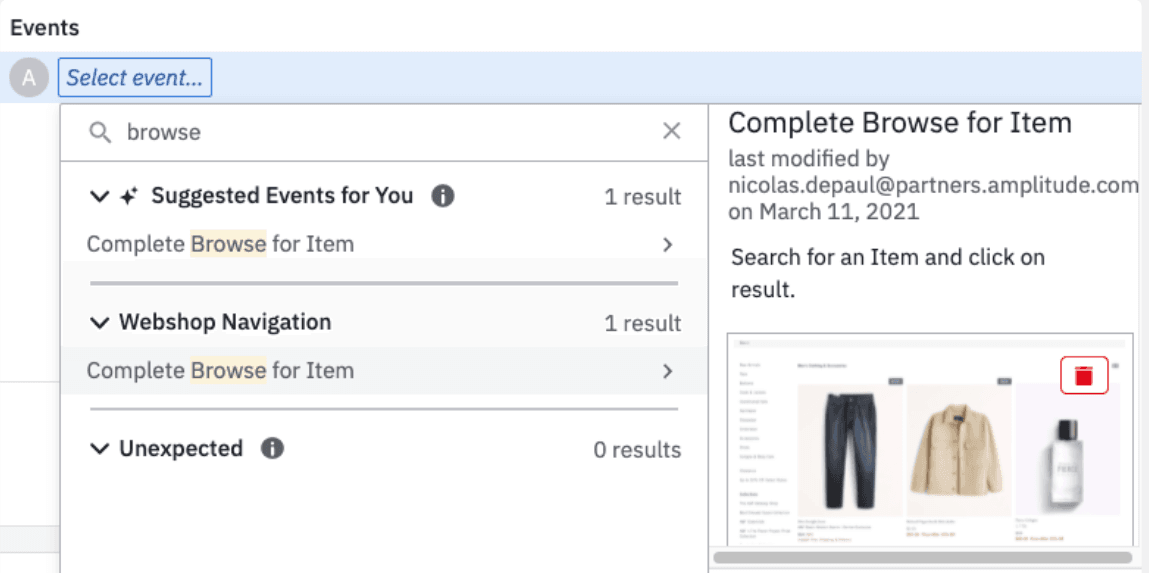Click info icon next to Suggested Events for You
This screenshot has width=1149, height=573.
click(442, 196)
